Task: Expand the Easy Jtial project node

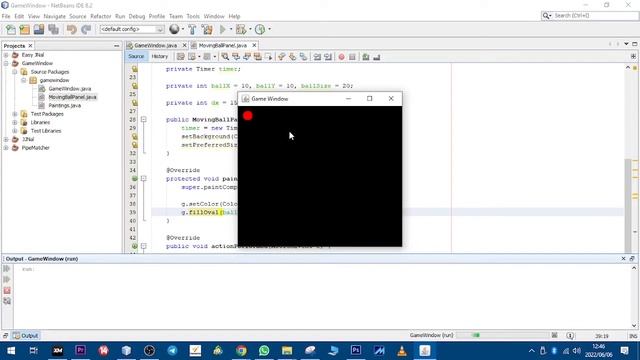Action: click(x=6, y=55)
